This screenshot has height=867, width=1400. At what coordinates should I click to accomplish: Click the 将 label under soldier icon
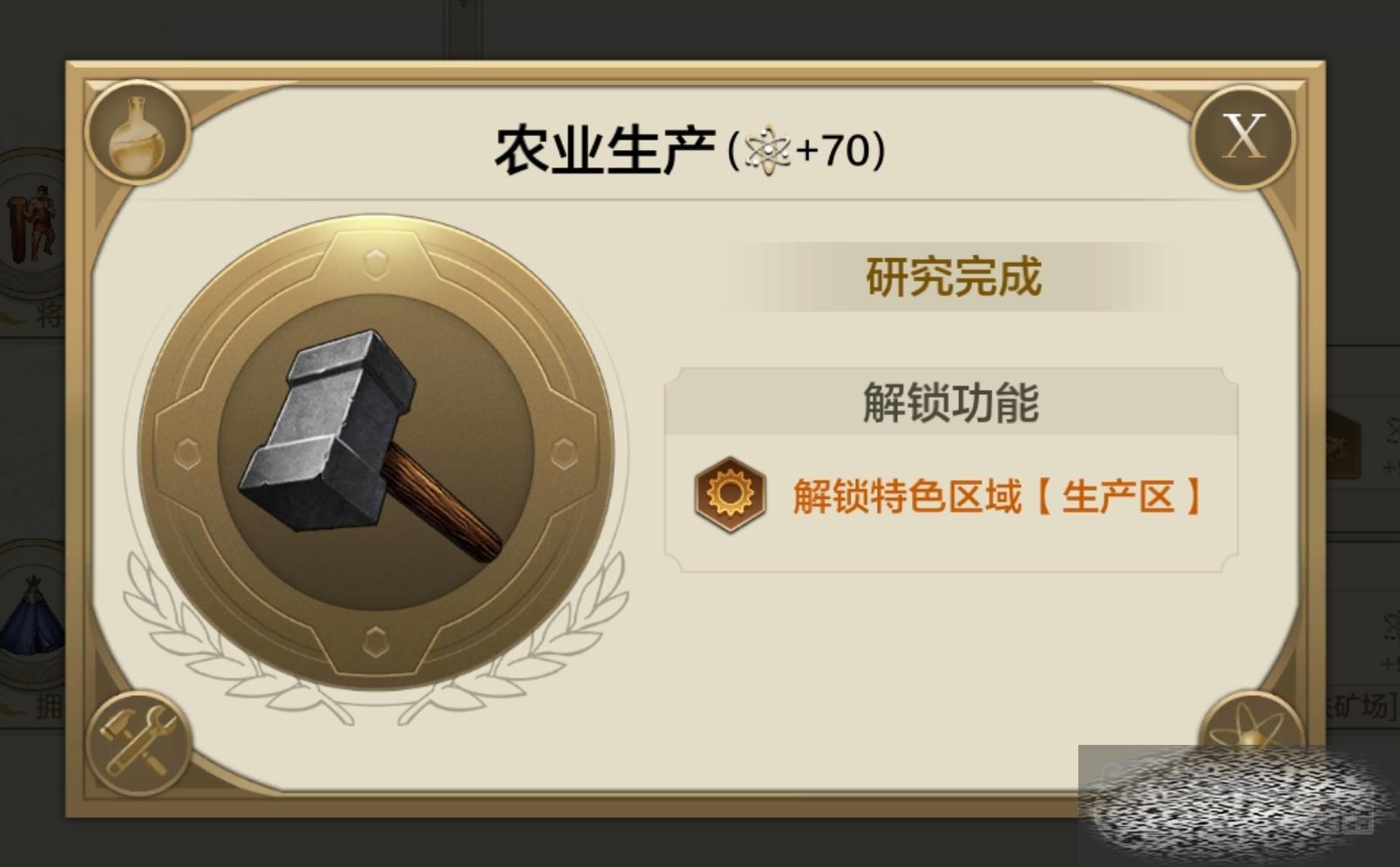coord(50,313)
